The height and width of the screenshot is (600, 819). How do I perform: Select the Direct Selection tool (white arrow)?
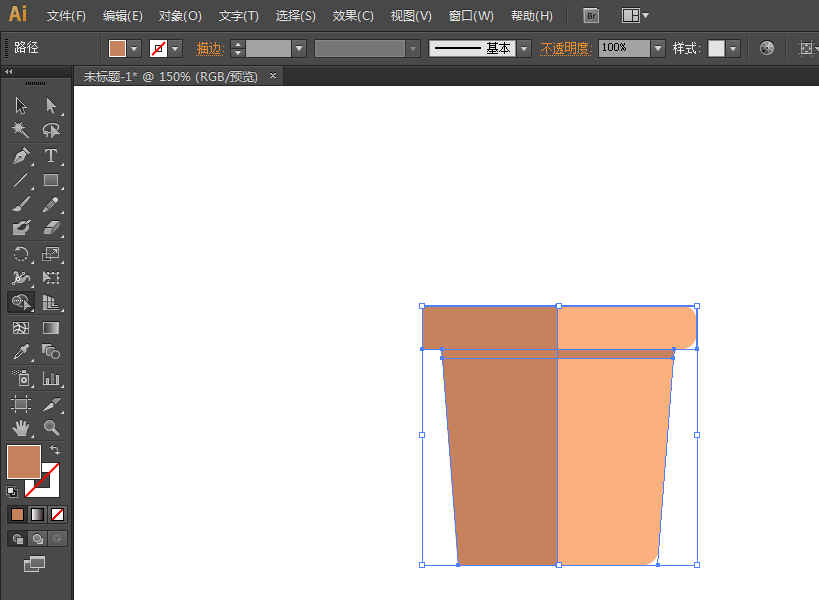tap(51, 105)
